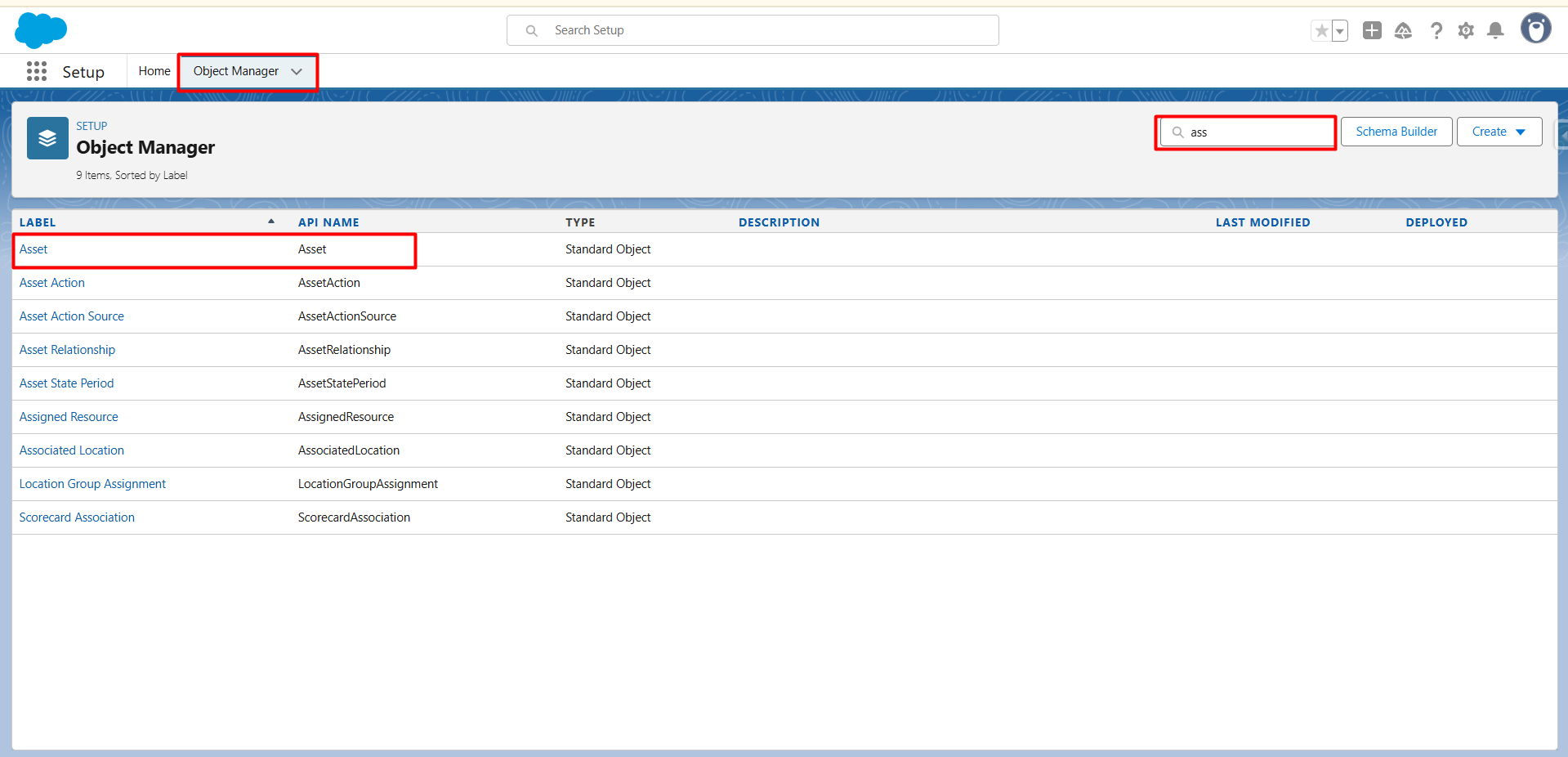This screenshot has width=1568, height=757.
Task: Click the AssetRelationship API name cell
Action: pos(344,350)
